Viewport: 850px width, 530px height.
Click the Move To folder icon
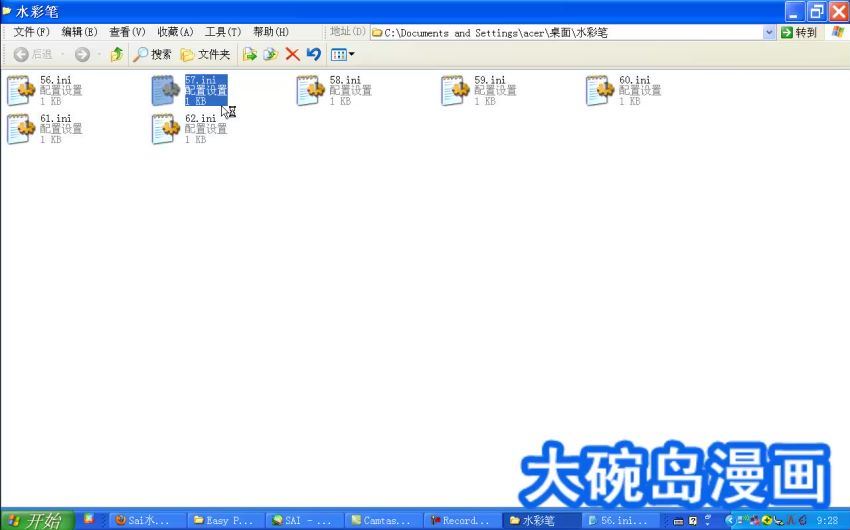pos(250,55)
